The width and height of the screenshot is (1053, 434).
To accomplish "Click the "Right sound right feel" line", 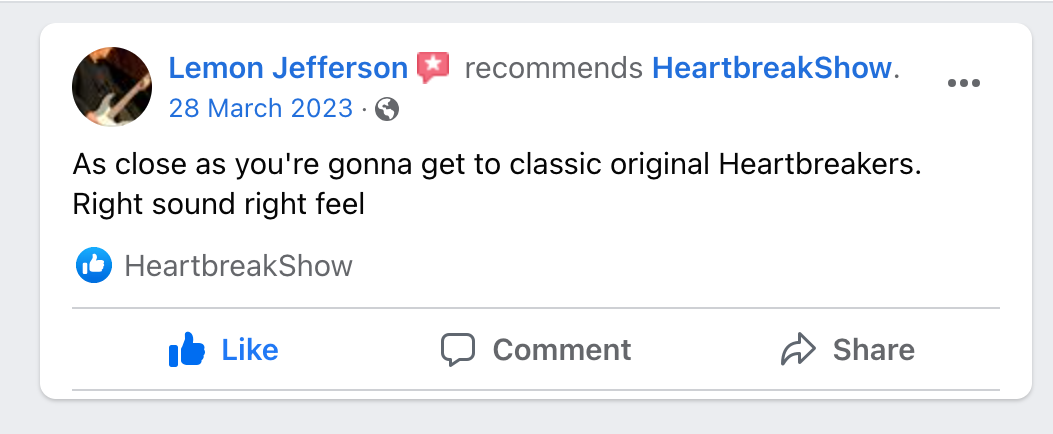I will [219, 204].
